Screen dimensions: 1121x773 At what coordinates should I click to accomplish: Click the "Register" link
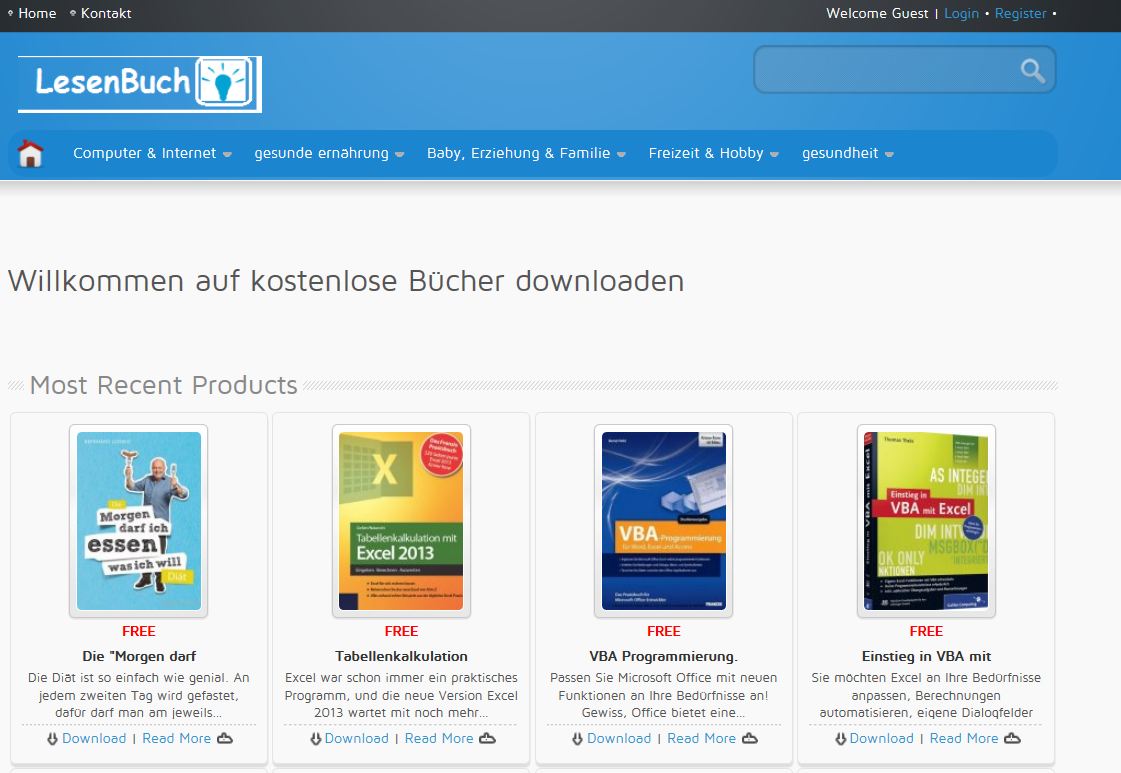(x=1020, y=13)
